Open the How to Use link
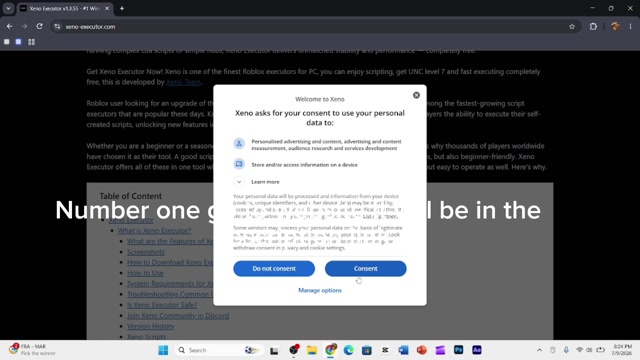 click(x=145, y=273)
